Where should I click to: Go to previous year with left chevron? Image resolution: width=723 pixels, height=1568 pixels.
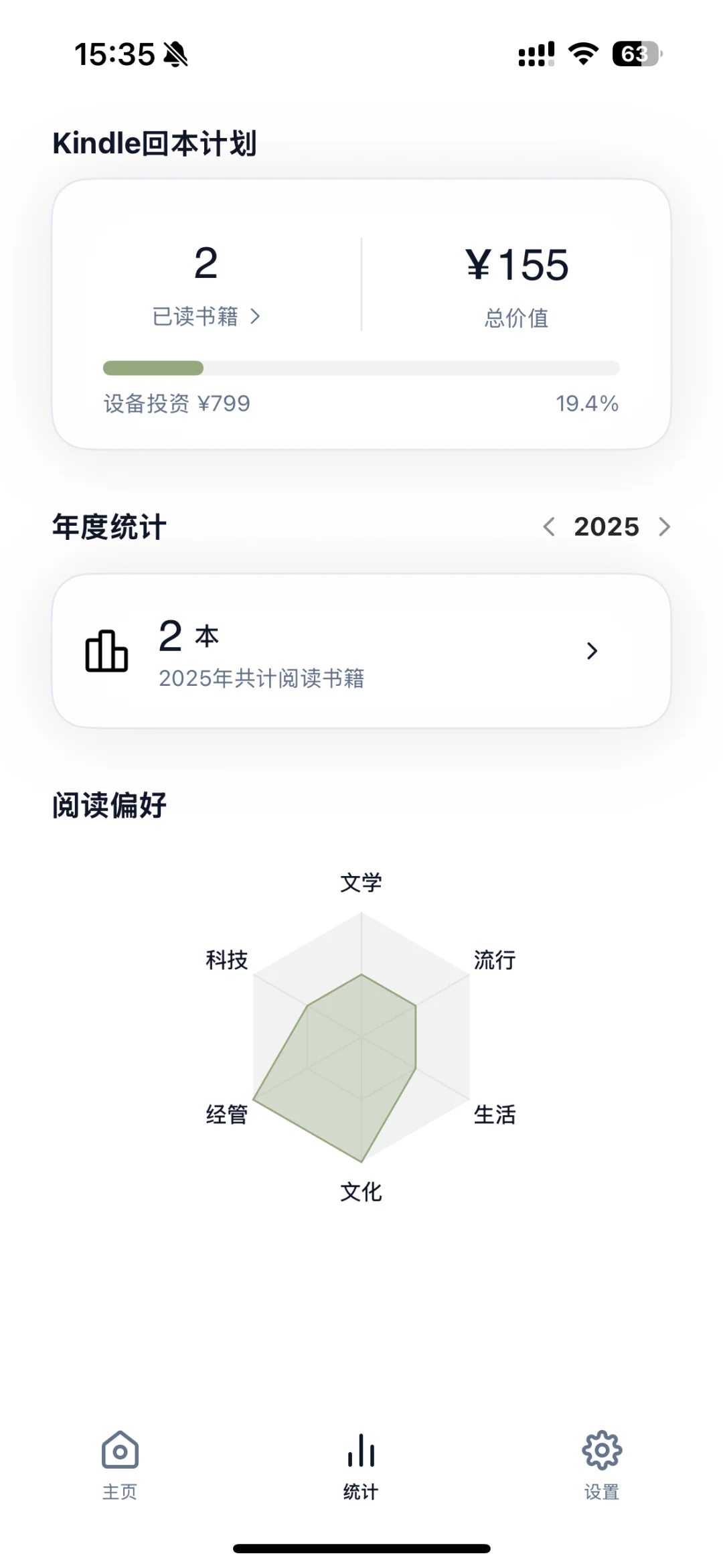coord(549,526)
